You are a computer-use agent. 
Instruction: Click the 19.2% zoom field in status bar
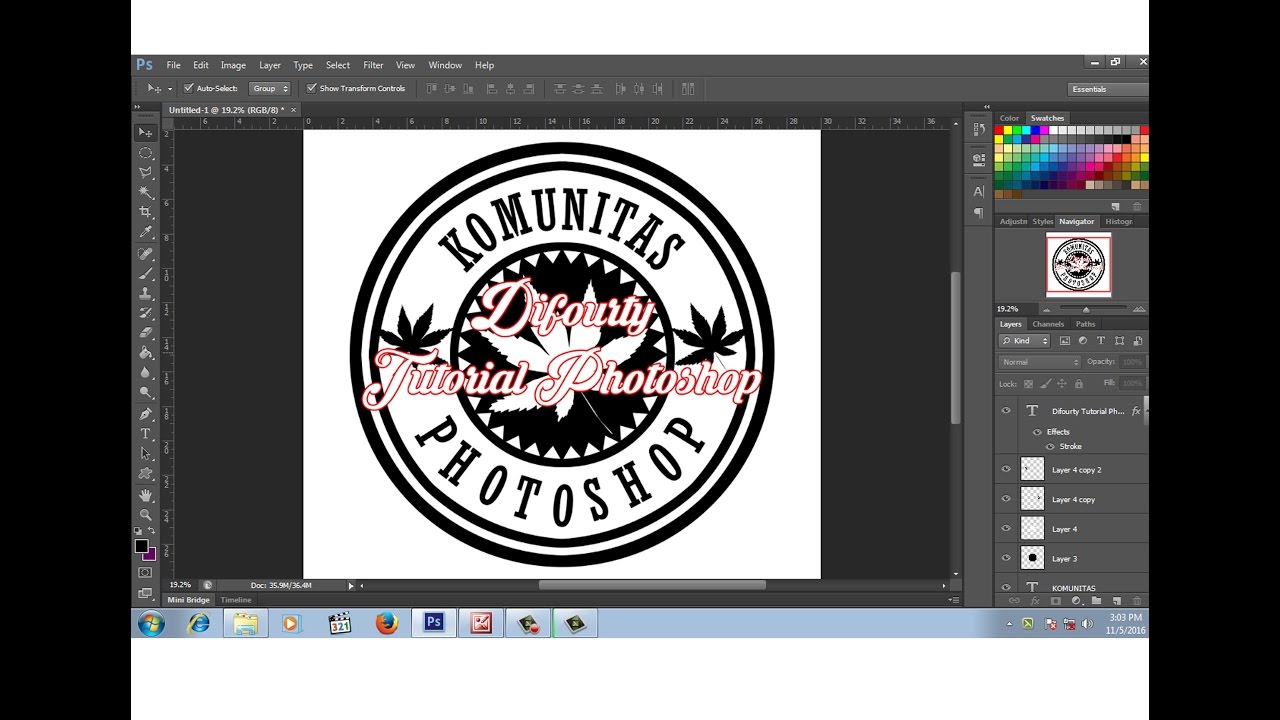tap(180, 585)
